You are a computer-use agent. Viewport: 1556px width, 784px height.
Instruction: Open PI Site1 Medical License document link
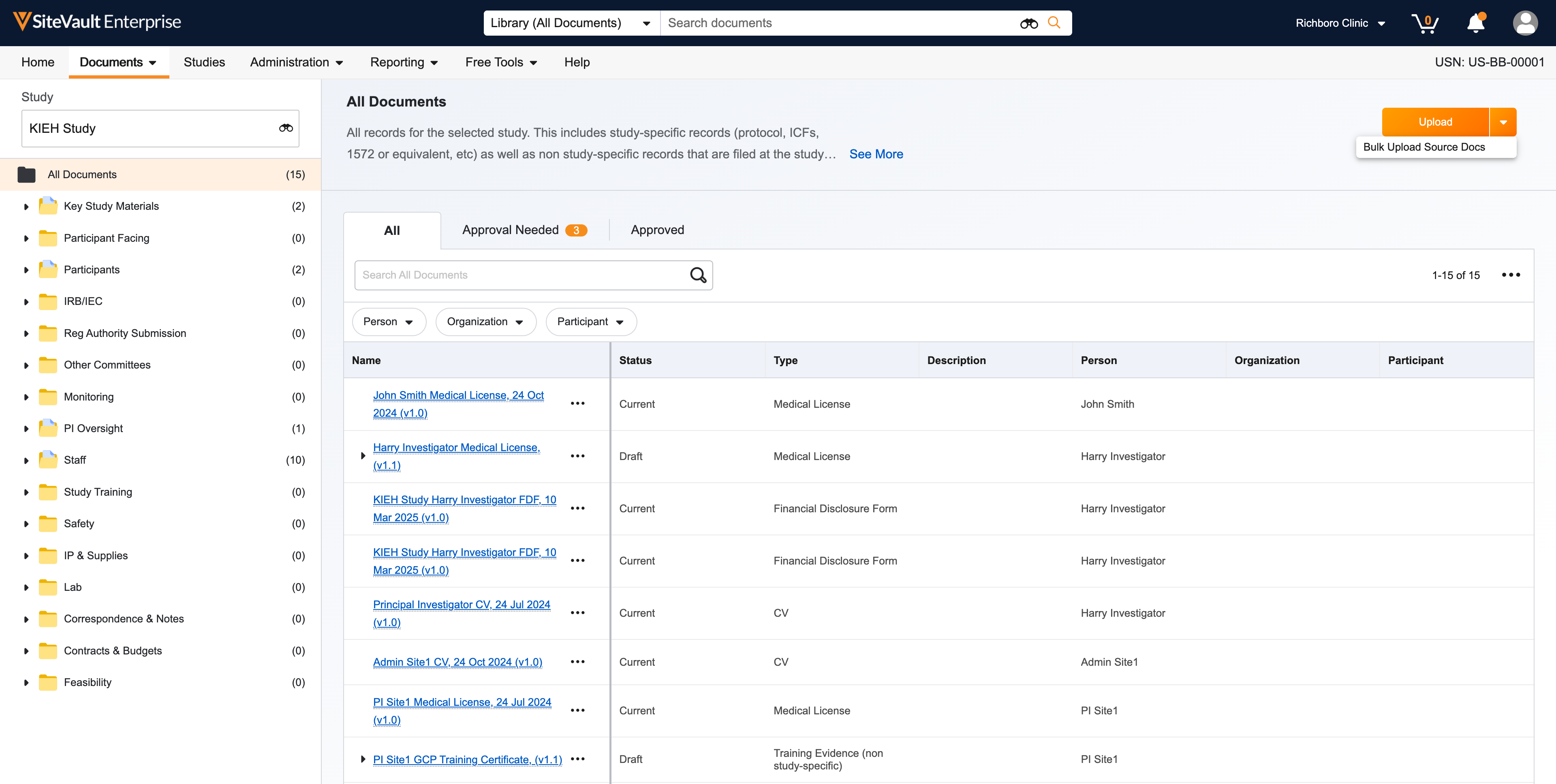coord(462,710)
